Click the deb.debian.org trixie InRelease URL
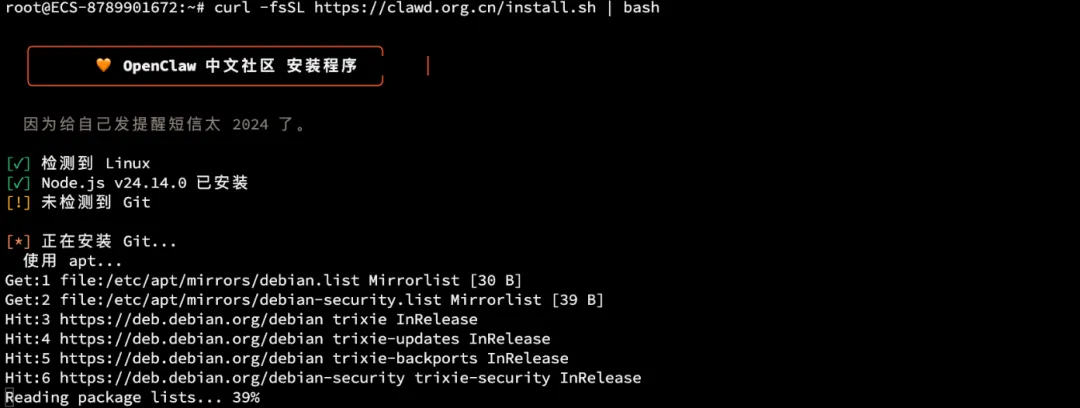 (191, 320)
